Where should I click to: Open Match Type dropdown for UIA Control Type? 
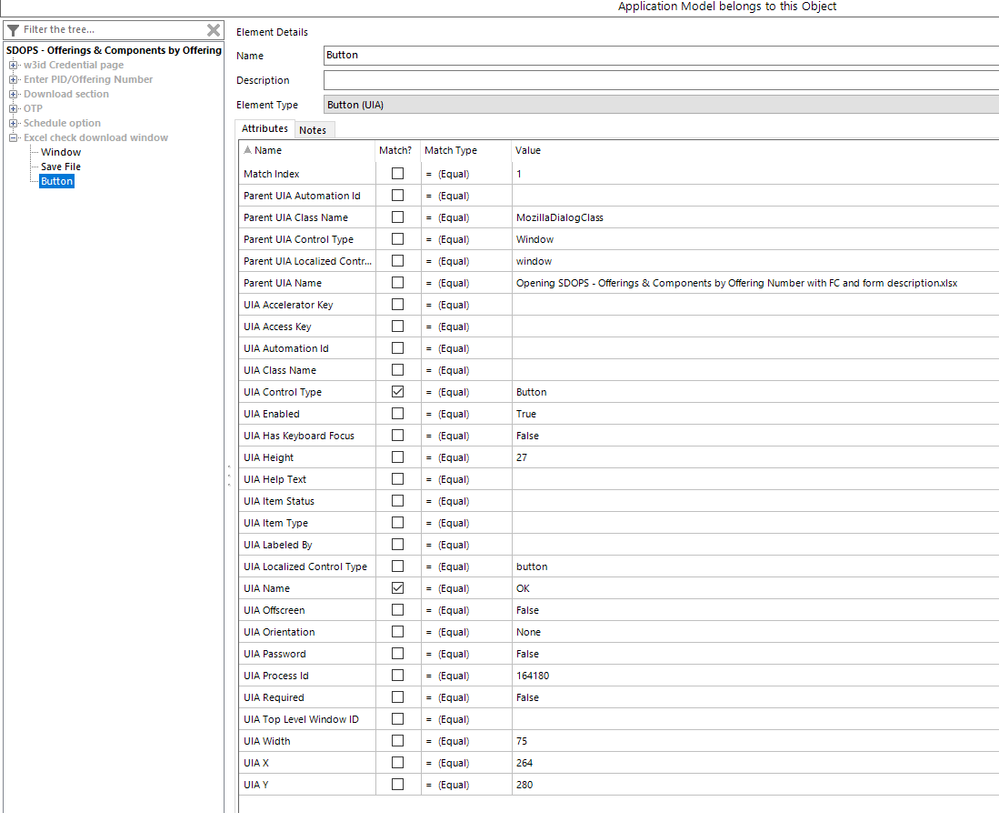[x=466, y=392]
